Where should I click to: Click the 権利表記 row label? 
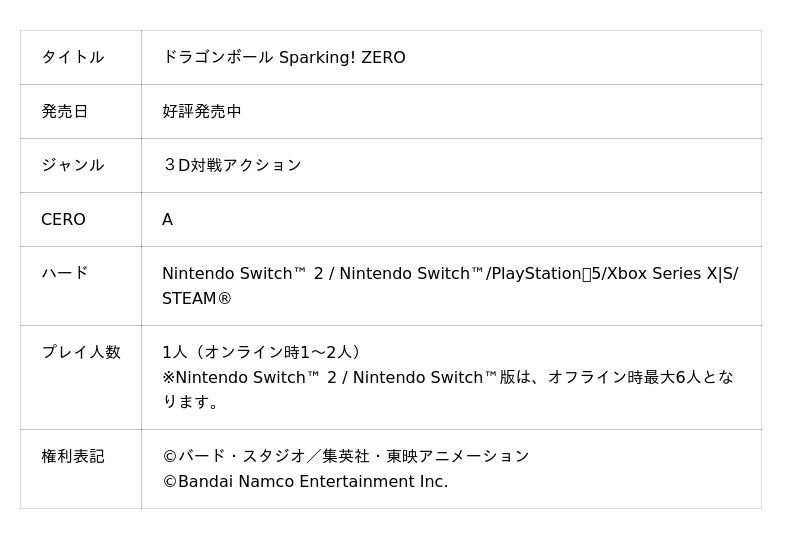[x=72, y=456]
